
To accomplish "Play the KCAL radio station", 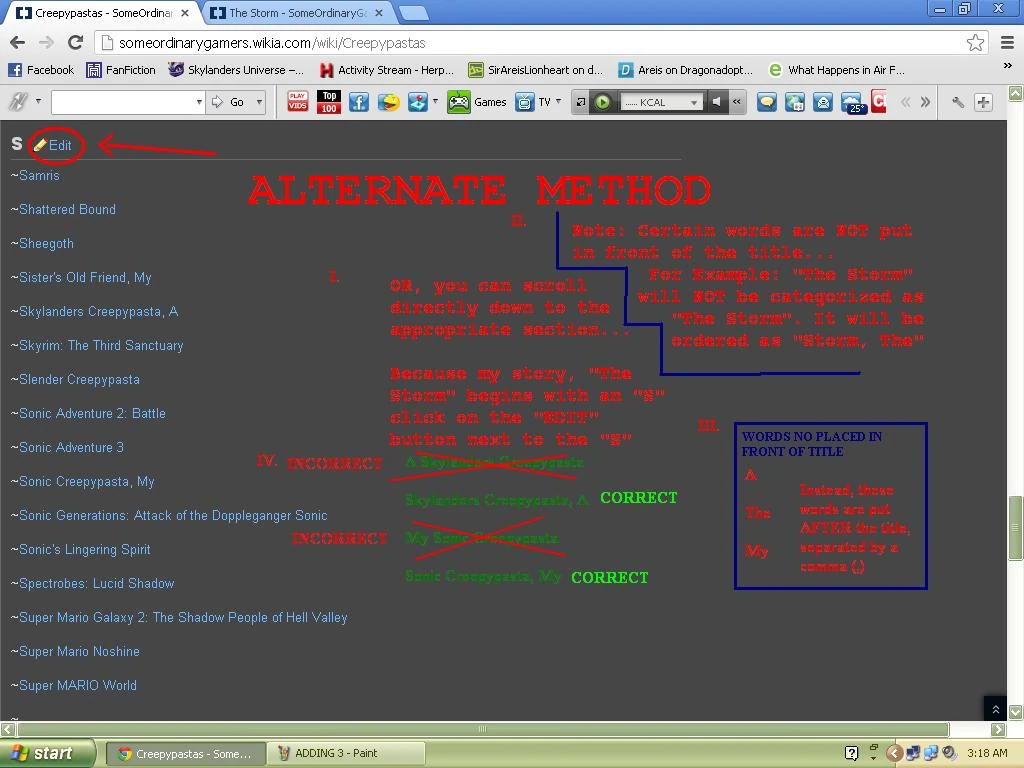I will point(602,102).
